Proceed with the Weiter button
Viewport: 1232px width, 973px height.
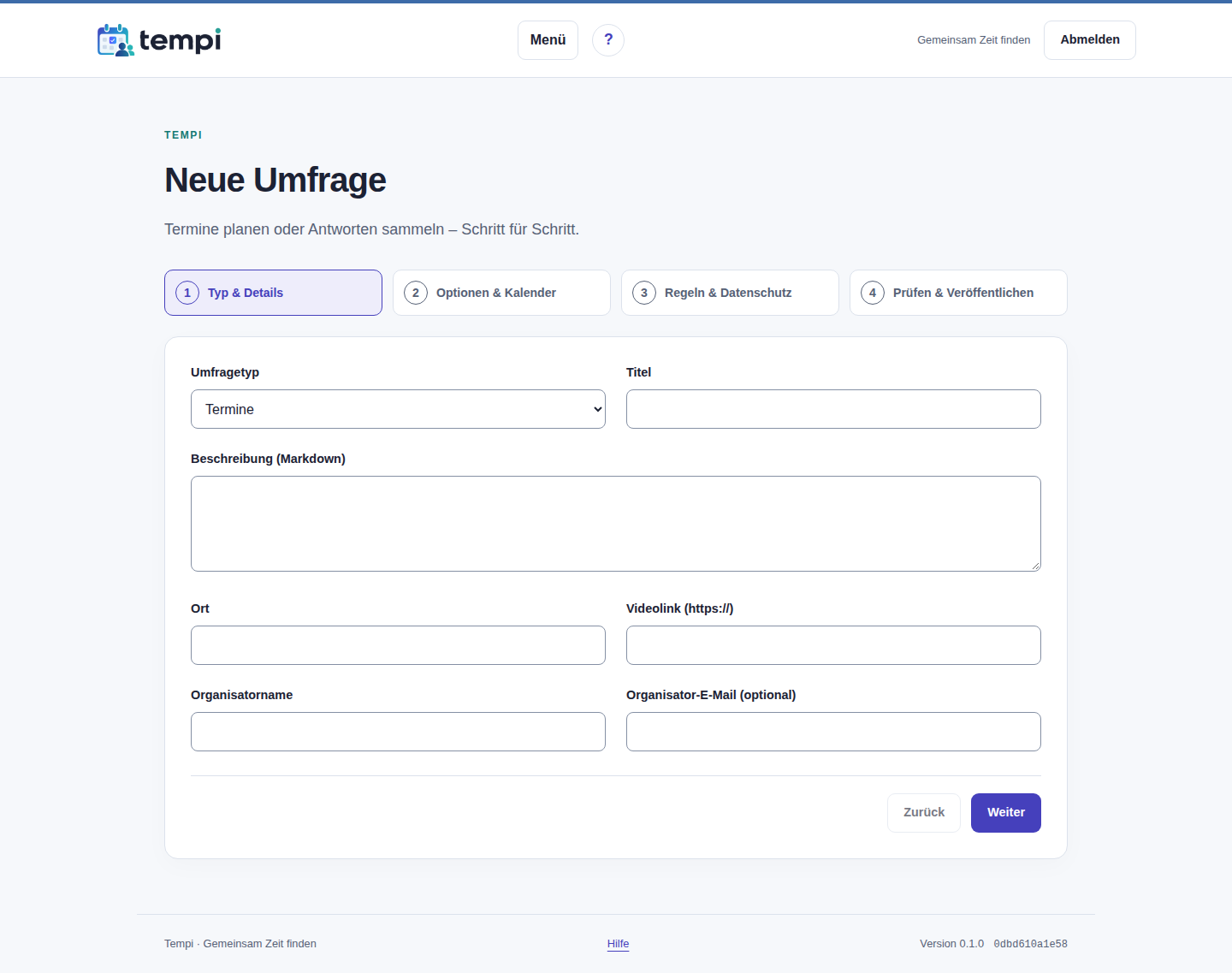1006,813
